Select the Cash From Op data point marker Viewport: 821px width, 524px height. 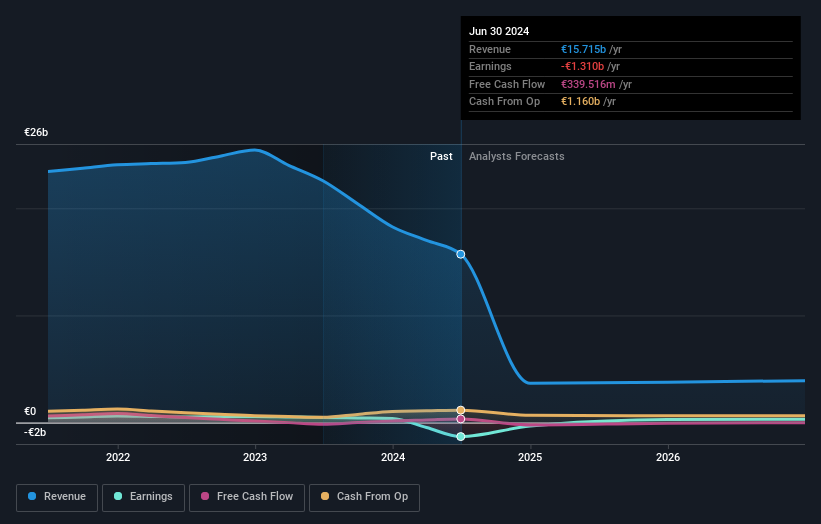point(461,410)
